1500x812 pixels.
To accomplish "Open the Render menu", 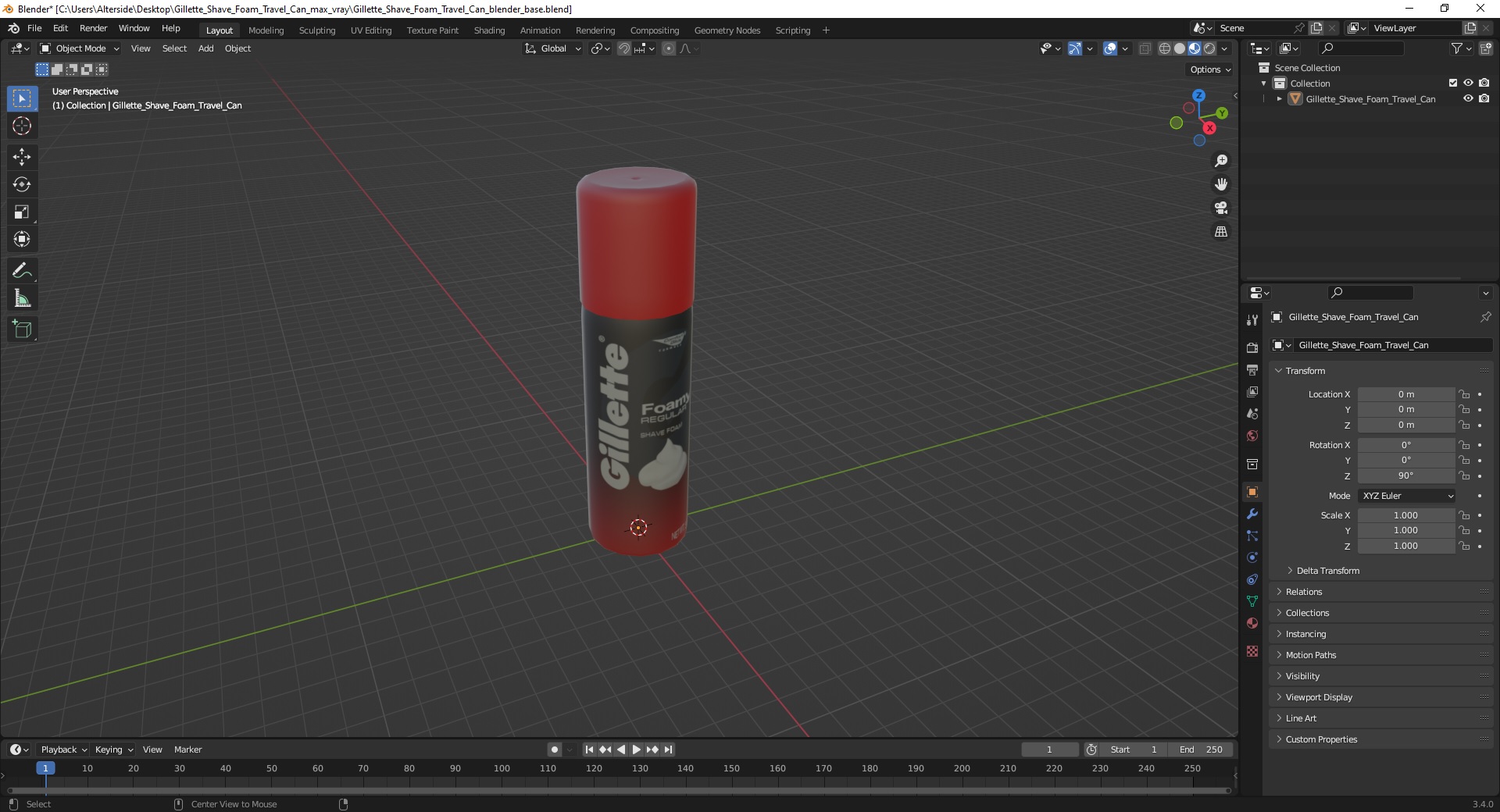I will 94,28.
